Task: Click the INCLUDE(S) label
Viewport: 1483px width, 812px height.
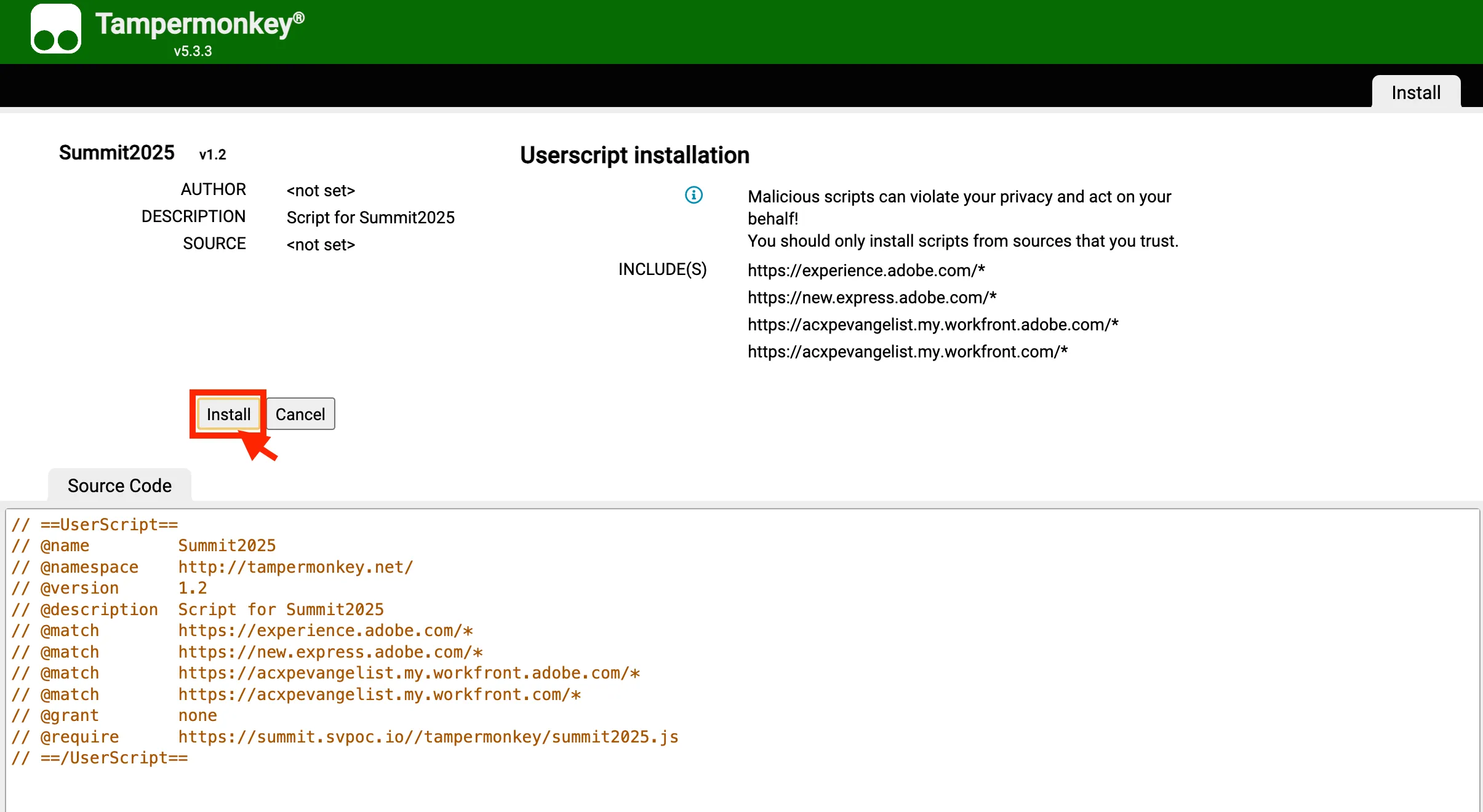Action: click(x=662, y=269)
